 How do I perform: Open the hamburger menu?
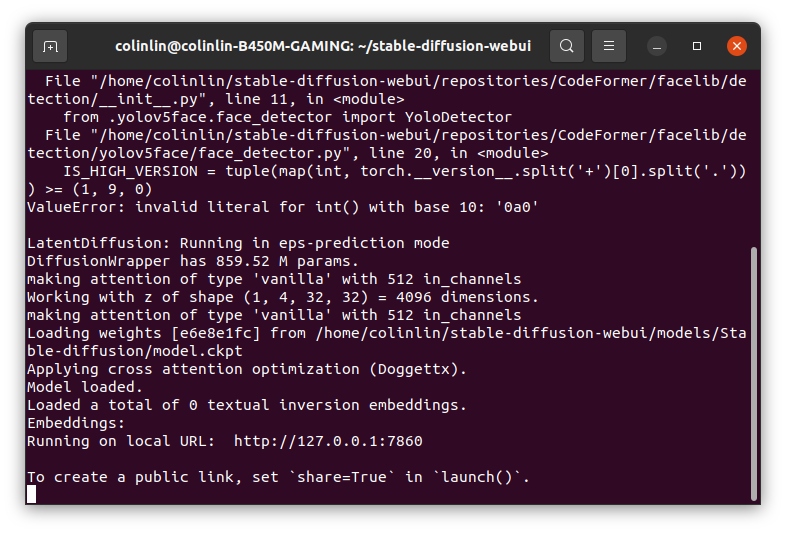pos(608,46)
